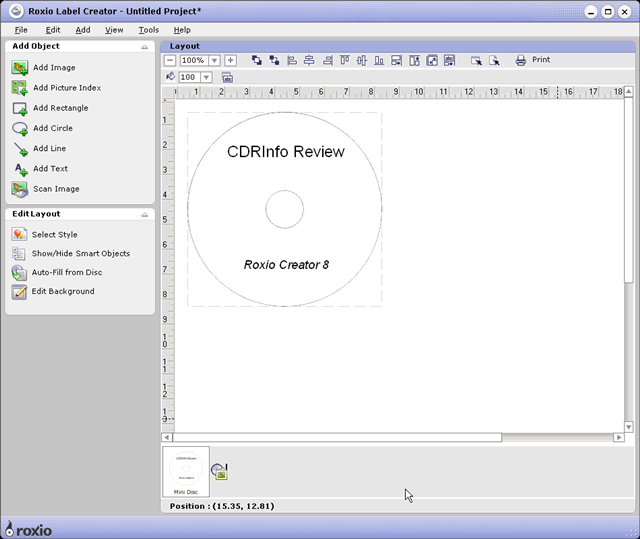Click the Show/Hide Smart Objects icon
This screenshot has width=640, height=539.
19,253
